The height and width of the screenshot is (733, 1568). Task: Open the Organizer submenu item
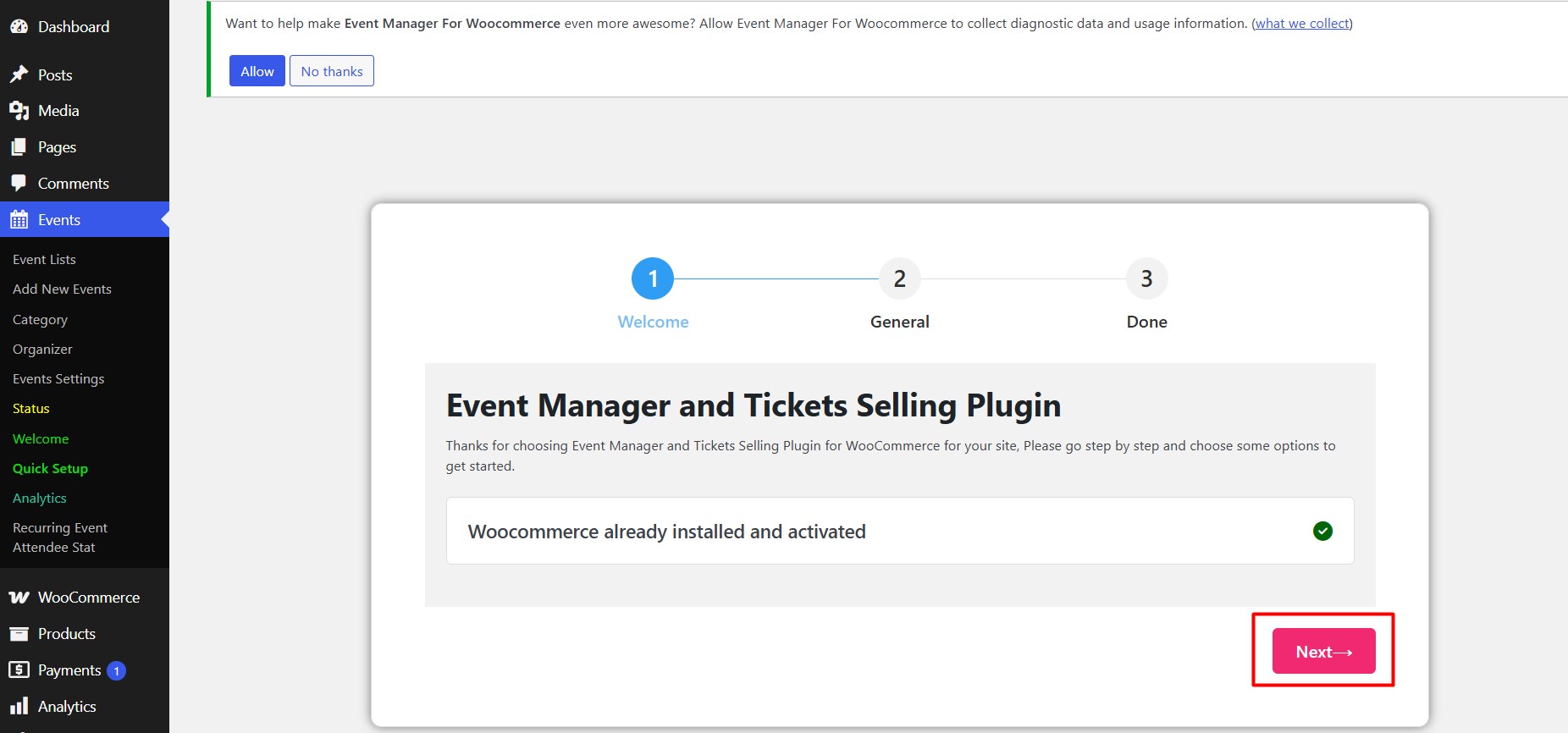click(x=42, y=349)
